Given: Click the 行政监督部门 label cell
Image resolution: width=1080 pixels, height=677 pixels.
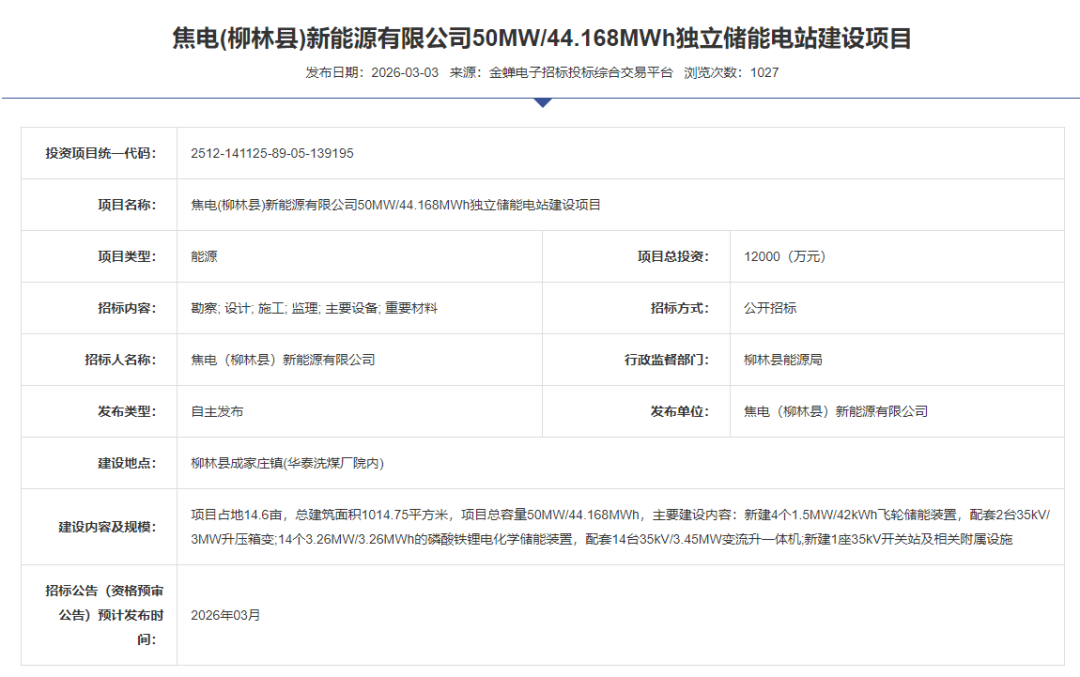Looking at the screenshot, I should tap(666, 360).
